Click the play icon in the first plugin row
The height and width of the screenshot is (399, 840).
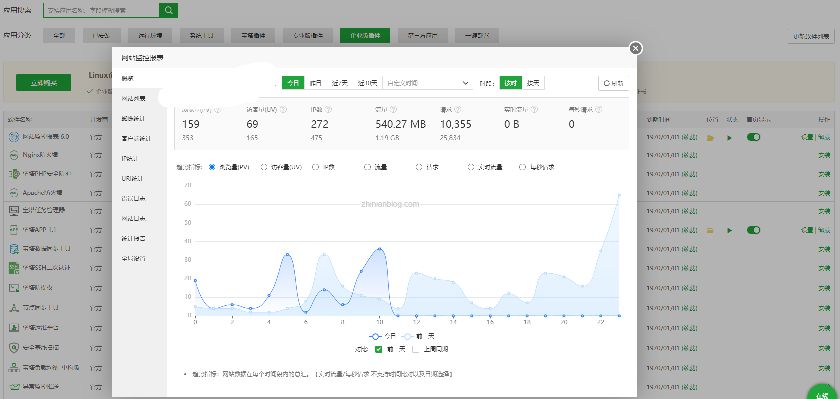[x=729, y=138]
